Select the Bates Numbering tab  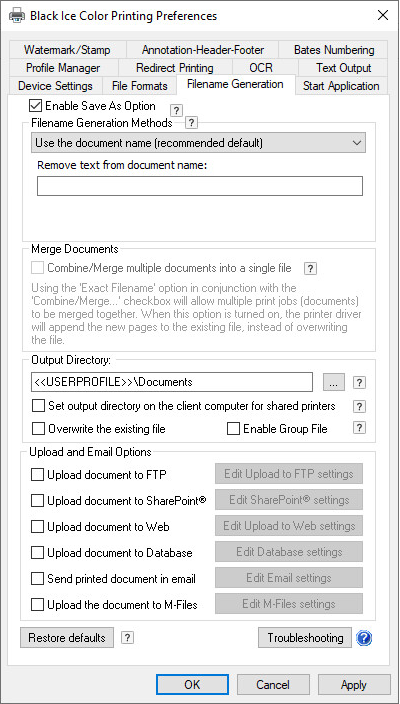point(334,50)
